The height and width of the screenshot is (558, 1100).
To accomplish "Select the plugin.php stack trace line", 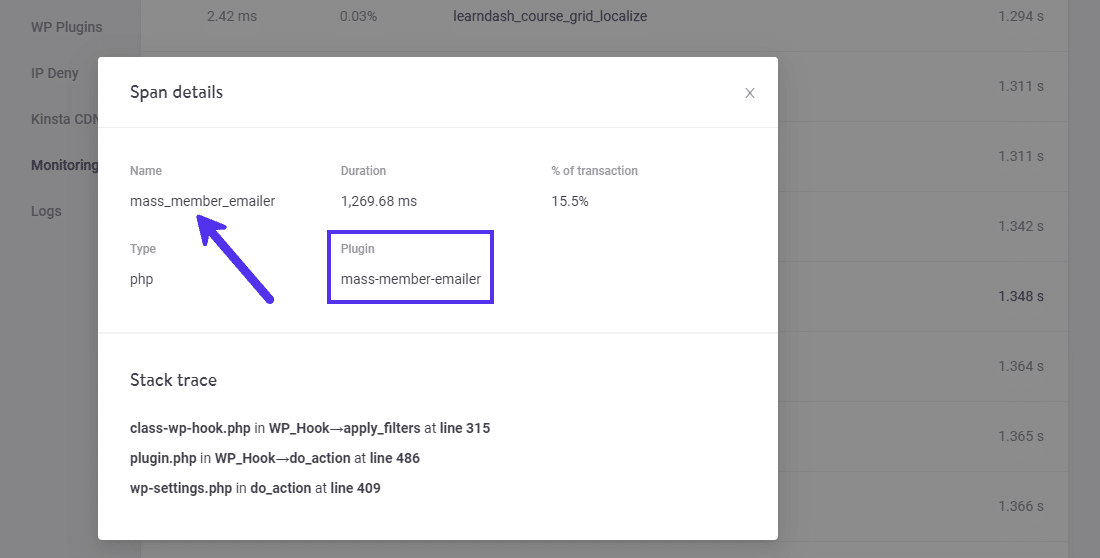I will click(x=275, y=458).
